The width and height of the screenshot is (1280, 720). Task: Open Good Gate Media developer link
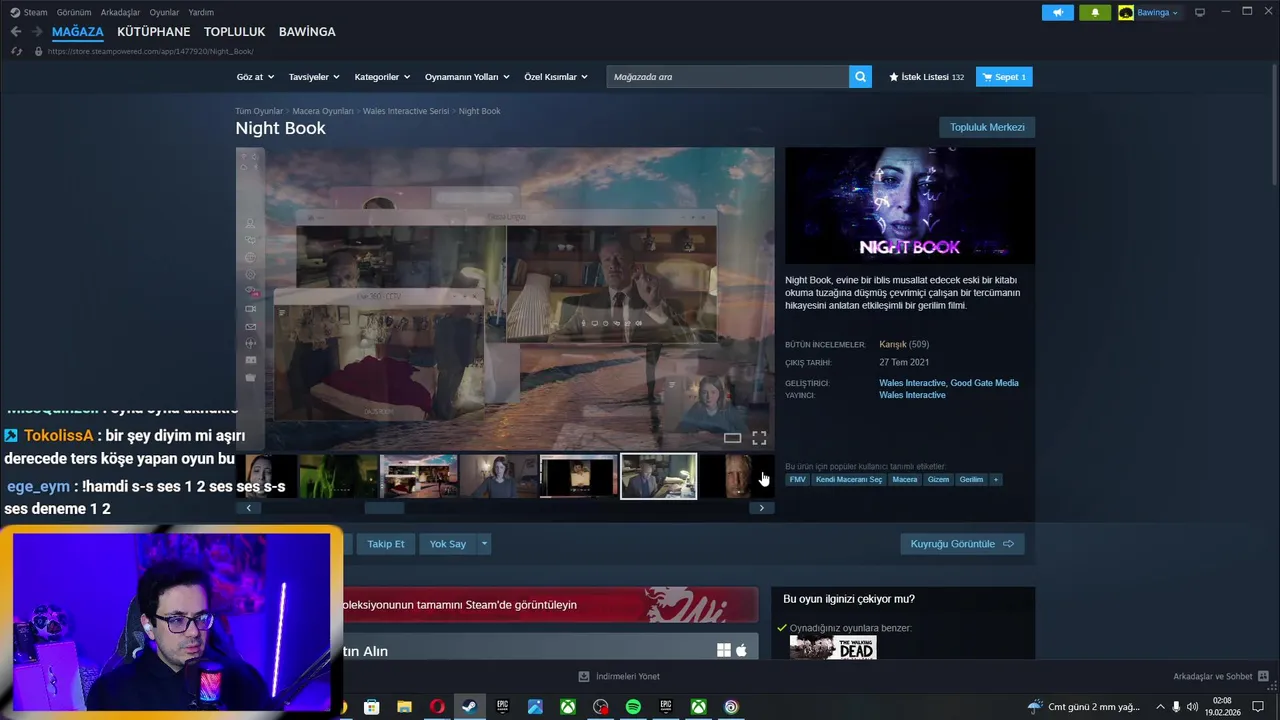(984, 383)
